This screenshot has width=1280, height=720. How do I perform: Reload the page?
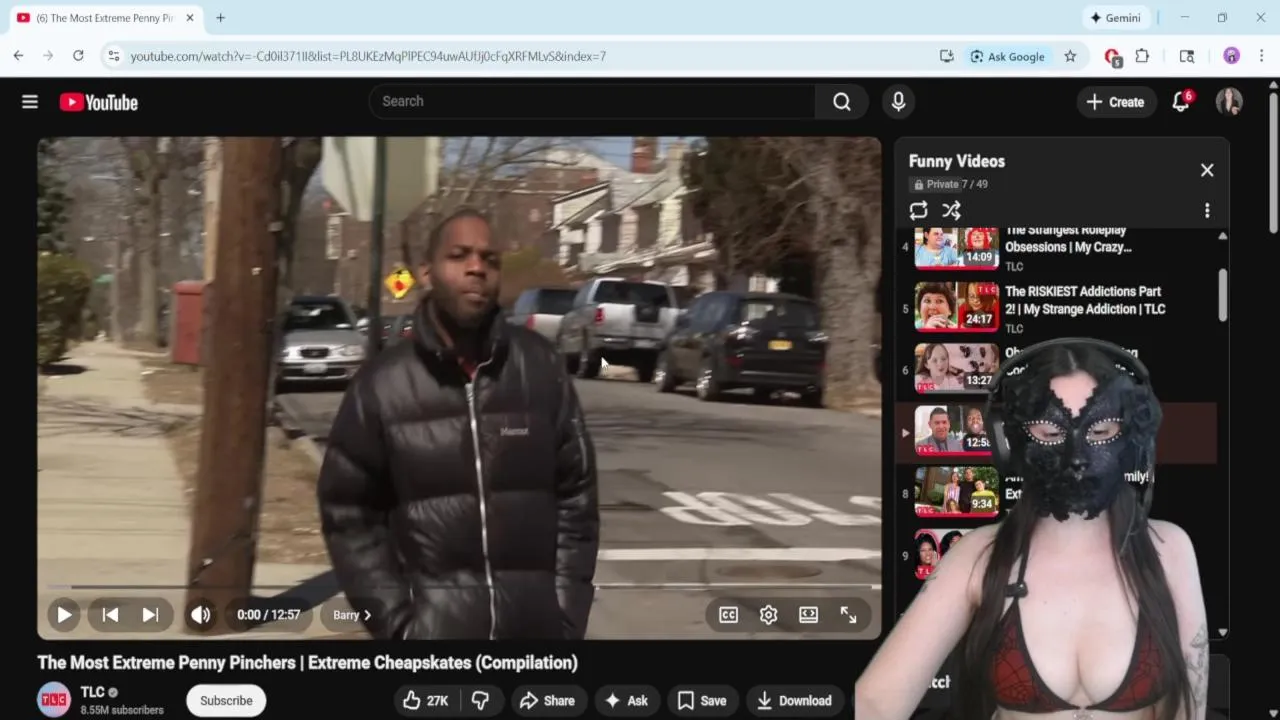tap(78, 56)
